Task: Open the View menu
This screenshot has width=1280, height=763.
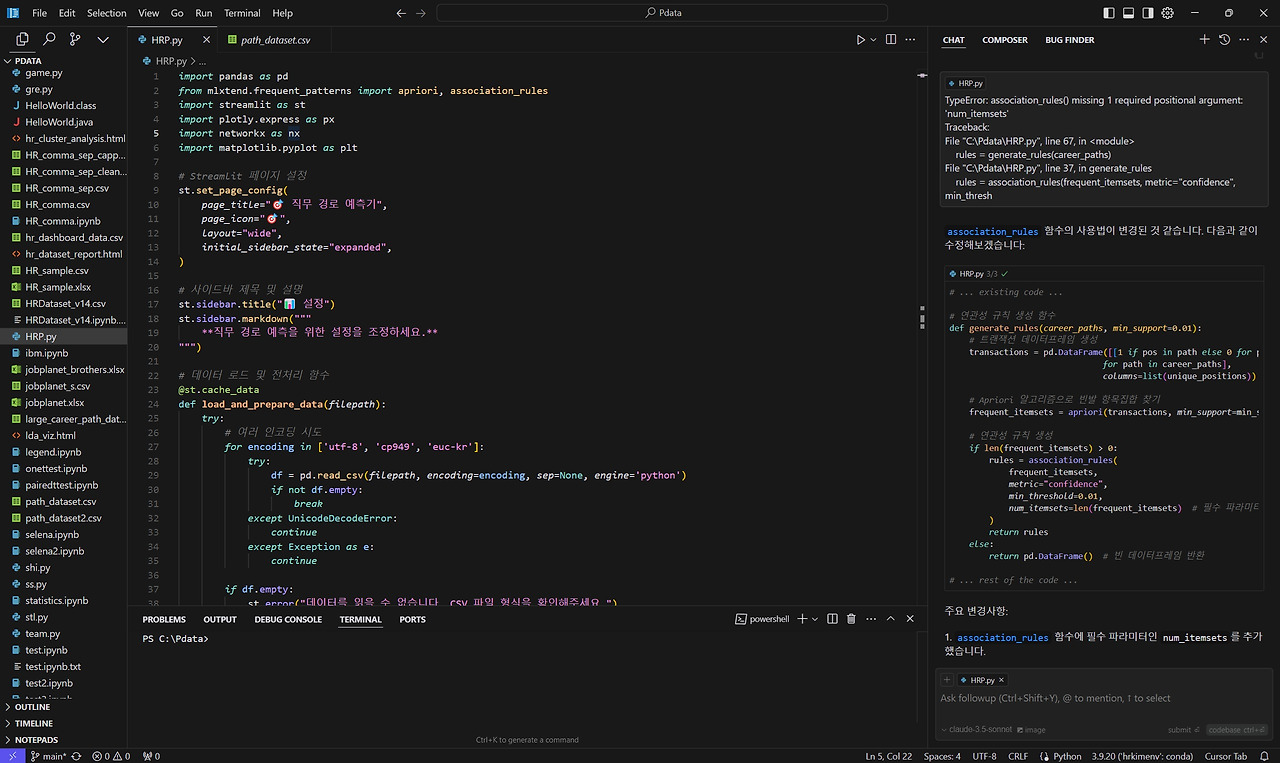Action: pos(149,13)
